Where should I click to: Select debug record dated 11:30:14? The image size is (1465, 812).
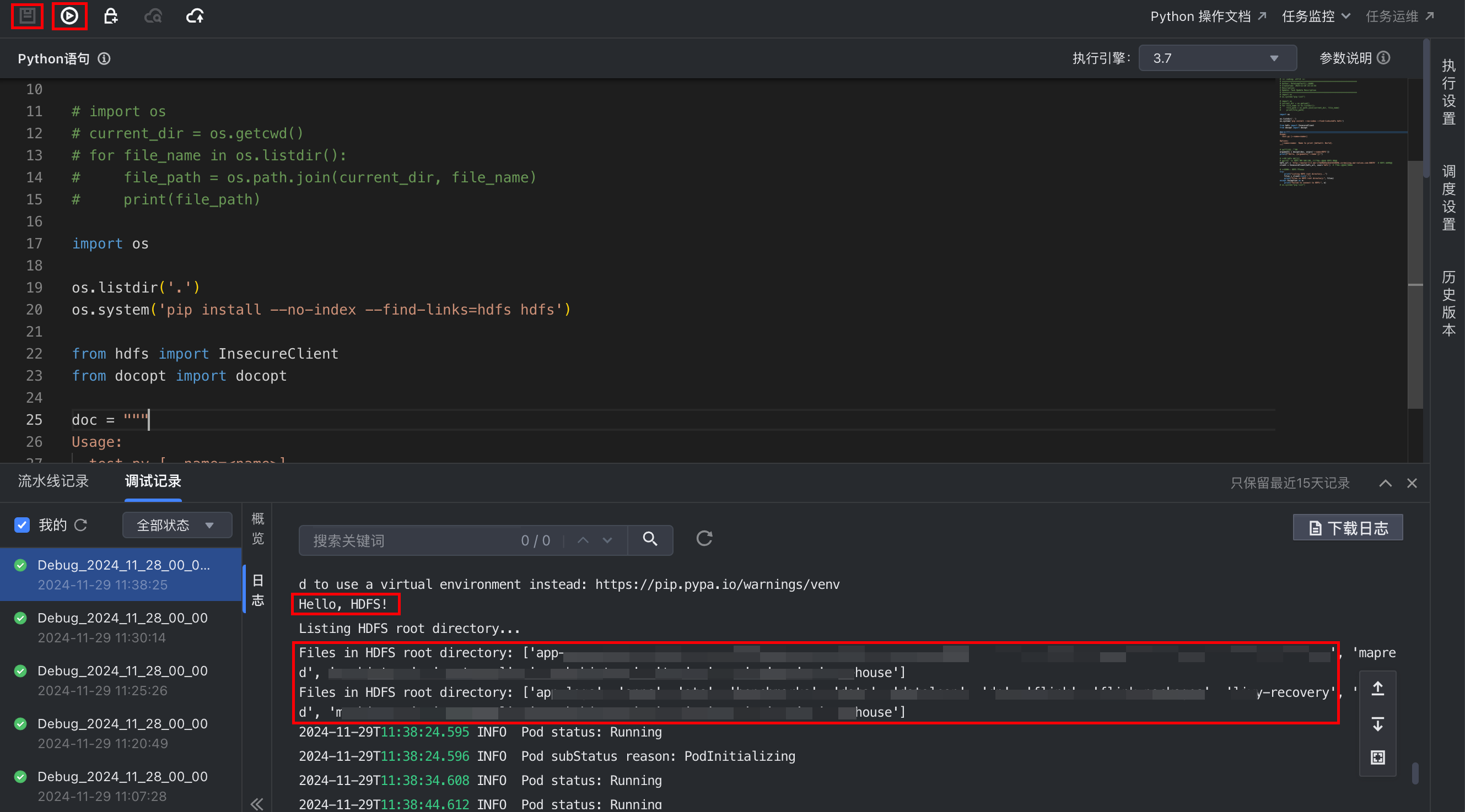coord(121,627)
